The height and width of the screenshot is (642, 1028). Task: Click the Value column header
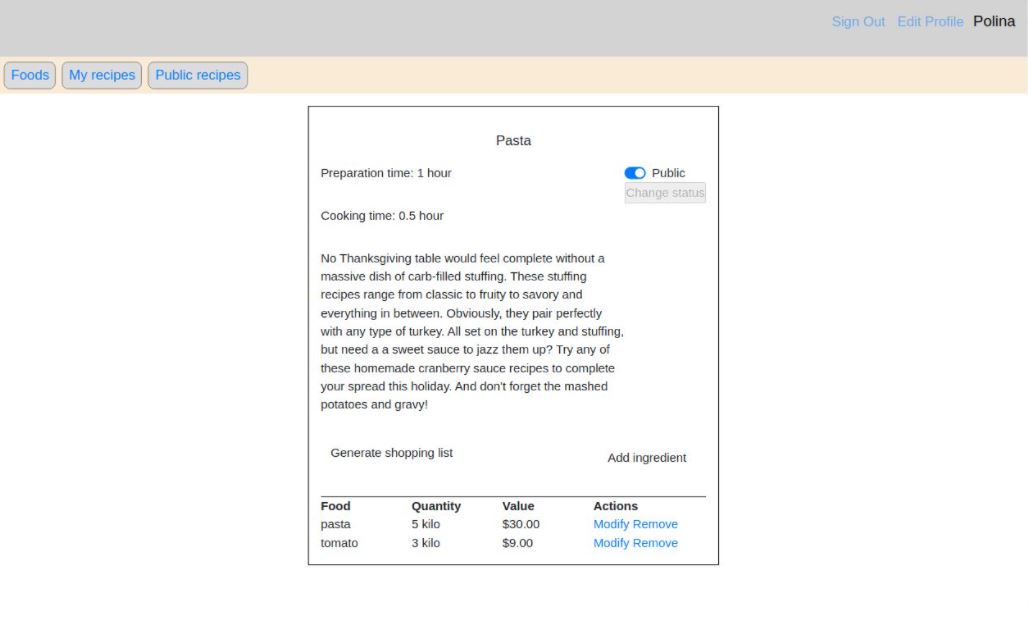pos(516,505)
